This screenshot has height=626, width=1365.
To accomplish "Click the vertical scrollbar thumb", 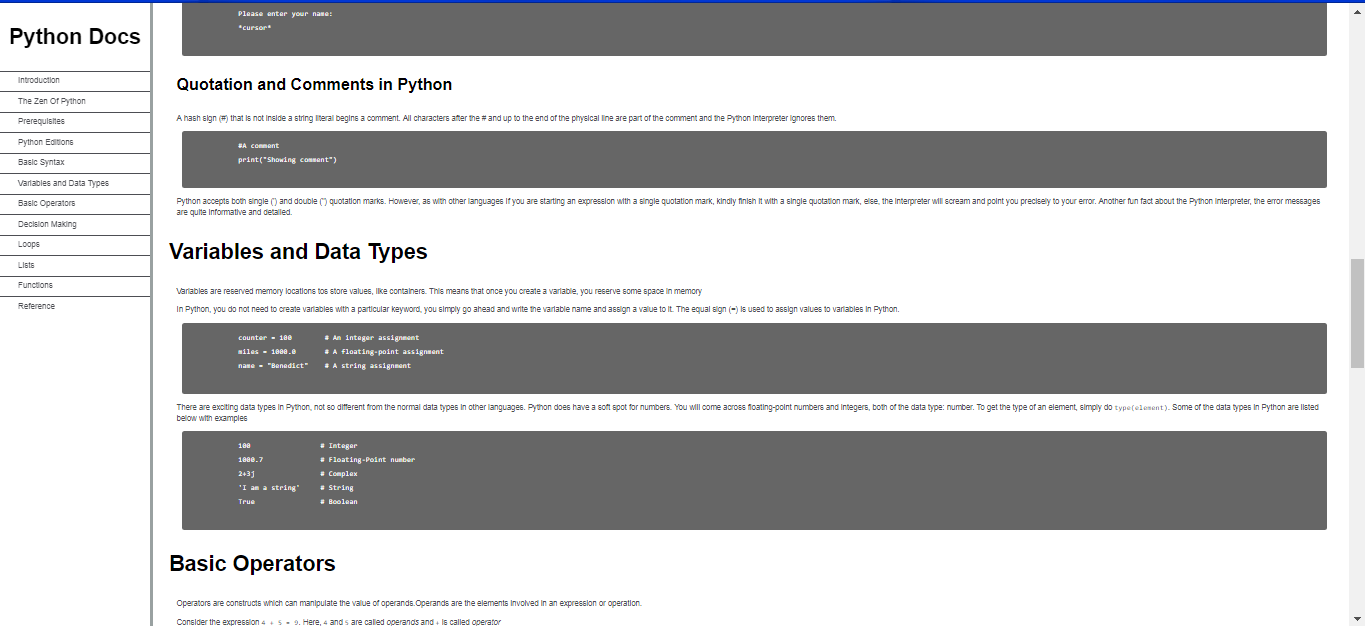I will pyautogui.click(x=1357, y=313).
